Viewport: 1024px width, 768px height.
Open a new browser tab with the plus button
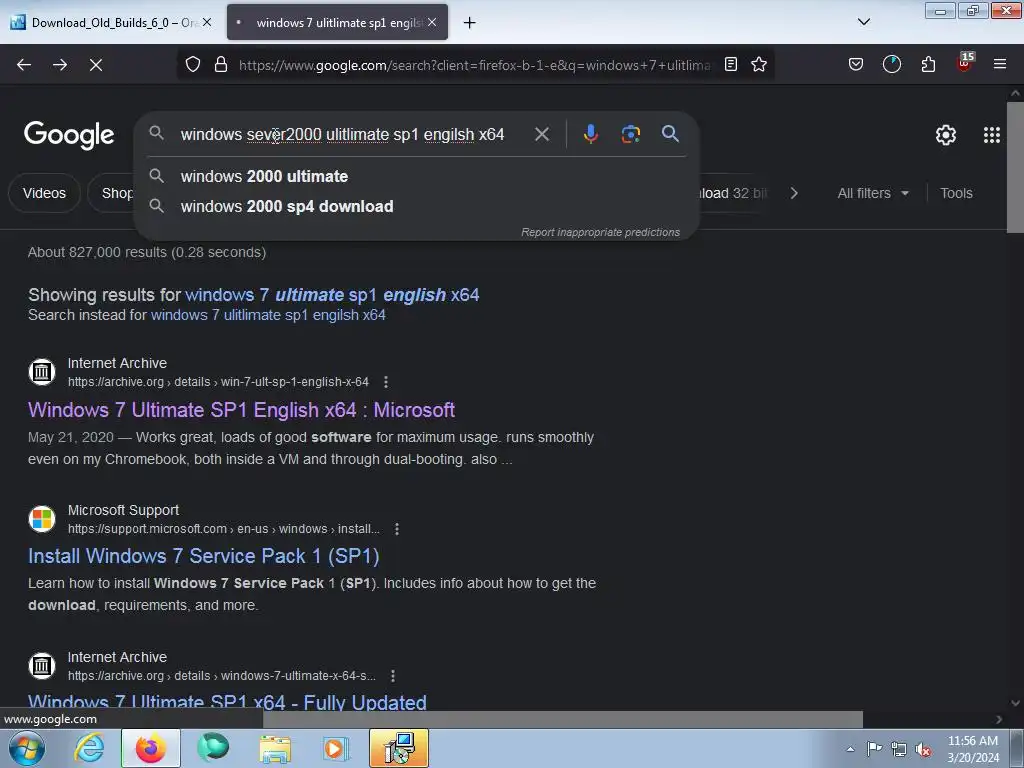(x=469, y=23)
